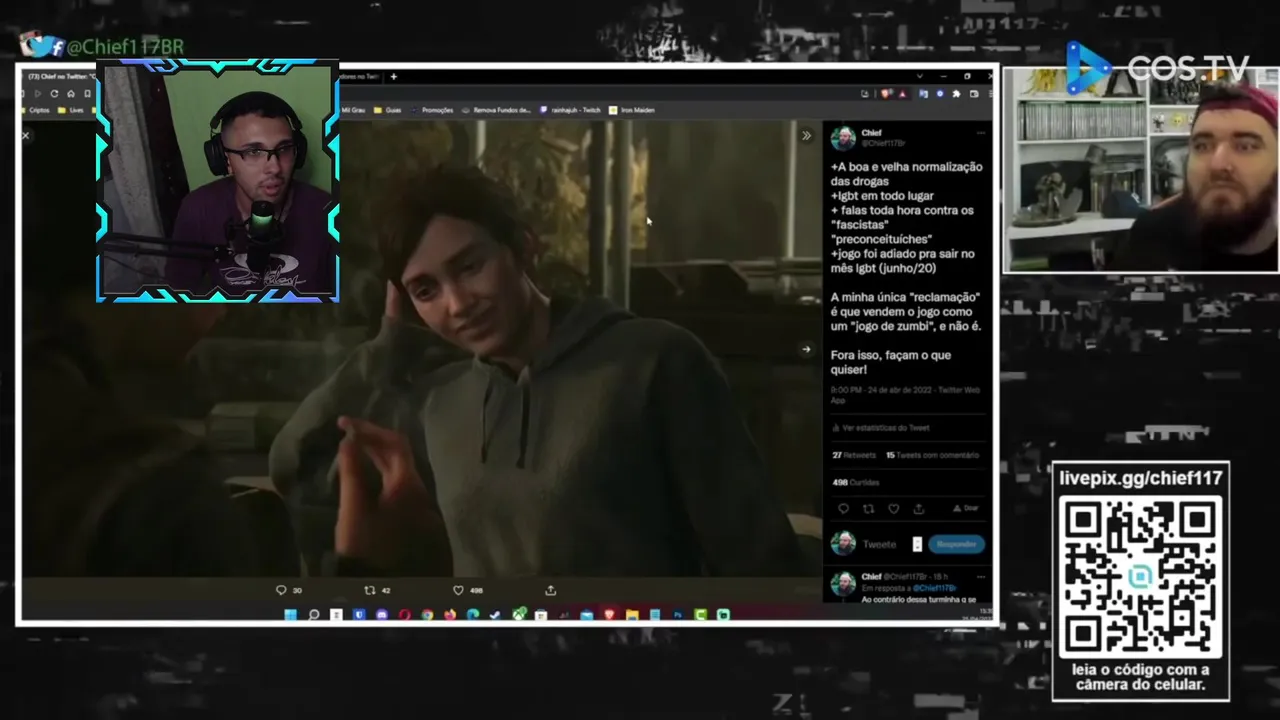Click share icon below the image
This screenshot has height=720, width=1280.
[x=550, y=590]
